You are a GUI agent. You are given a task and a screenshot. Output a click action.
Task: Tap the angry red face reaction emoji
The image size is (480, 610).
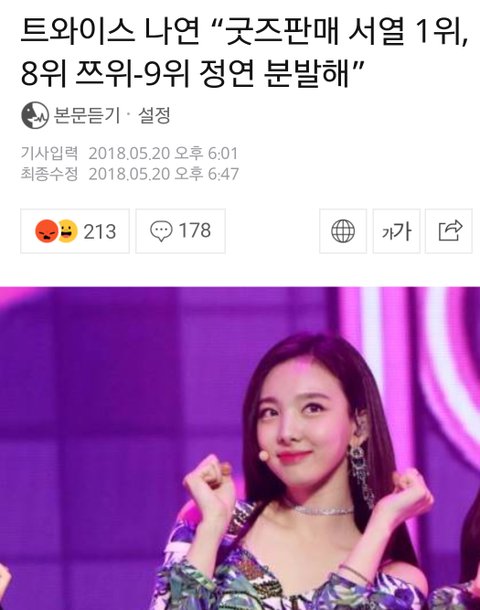coord(47,231)
